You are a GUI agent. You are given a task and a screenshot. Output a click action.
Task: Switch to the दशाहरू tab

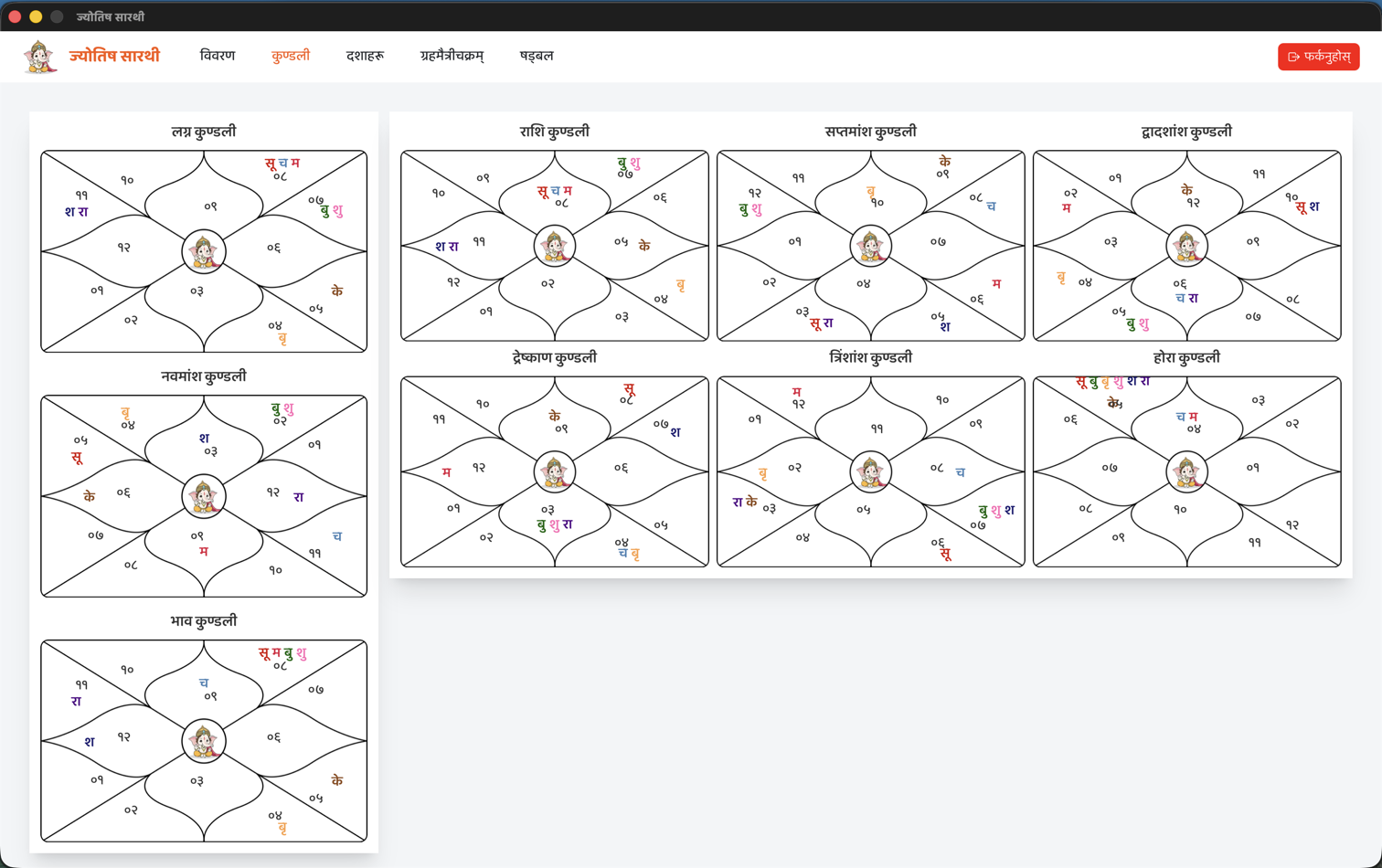click(x=365, y=56)
